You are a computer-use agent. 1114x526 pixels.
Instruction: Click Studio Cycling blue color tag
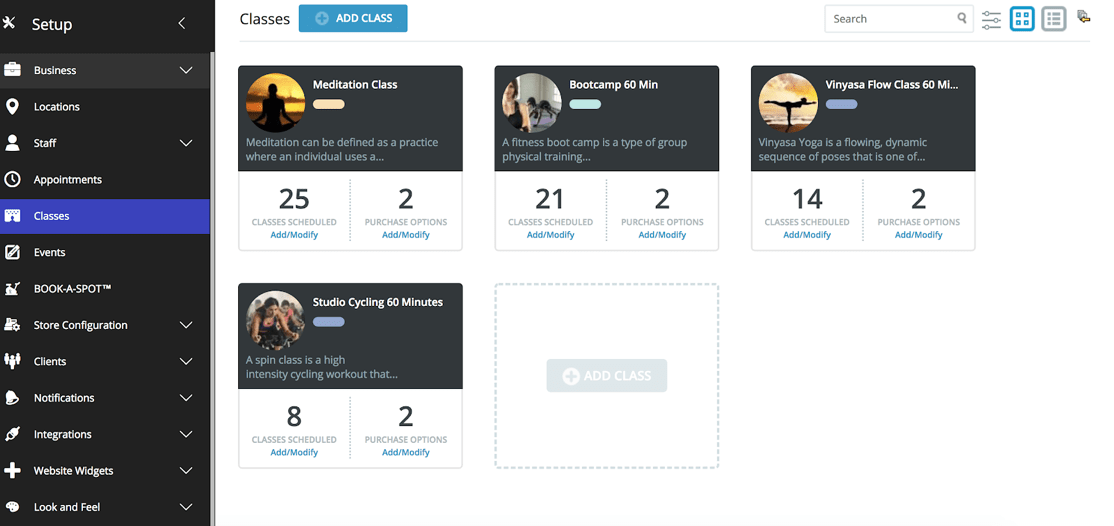329,322
